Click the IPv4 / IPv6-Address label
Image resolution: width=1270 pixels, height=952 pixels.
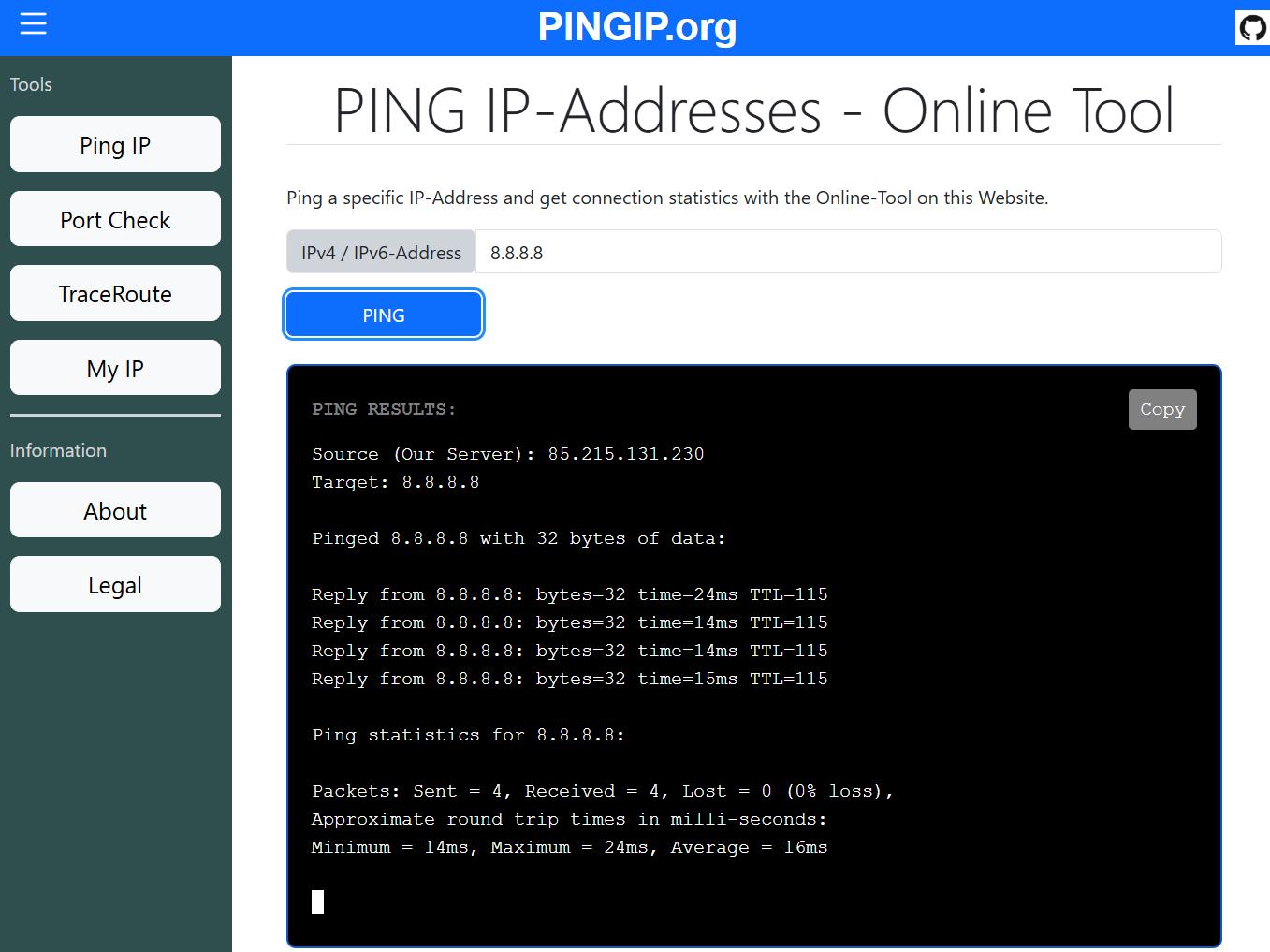[x=381, y=253]
